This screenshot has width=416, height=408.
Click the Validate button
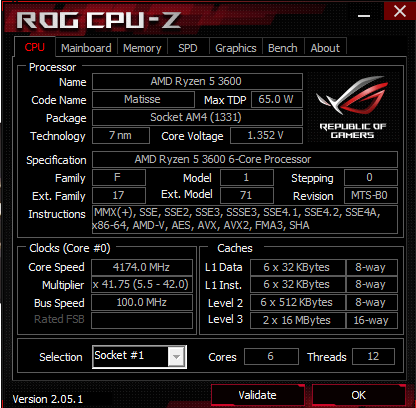(x=258, y=395)
